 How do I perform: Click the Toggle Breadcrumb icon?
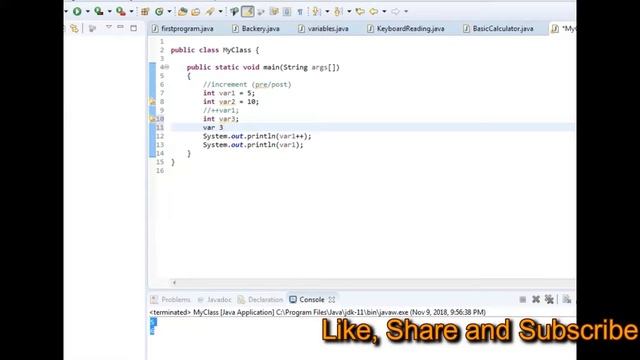(234, 11)
